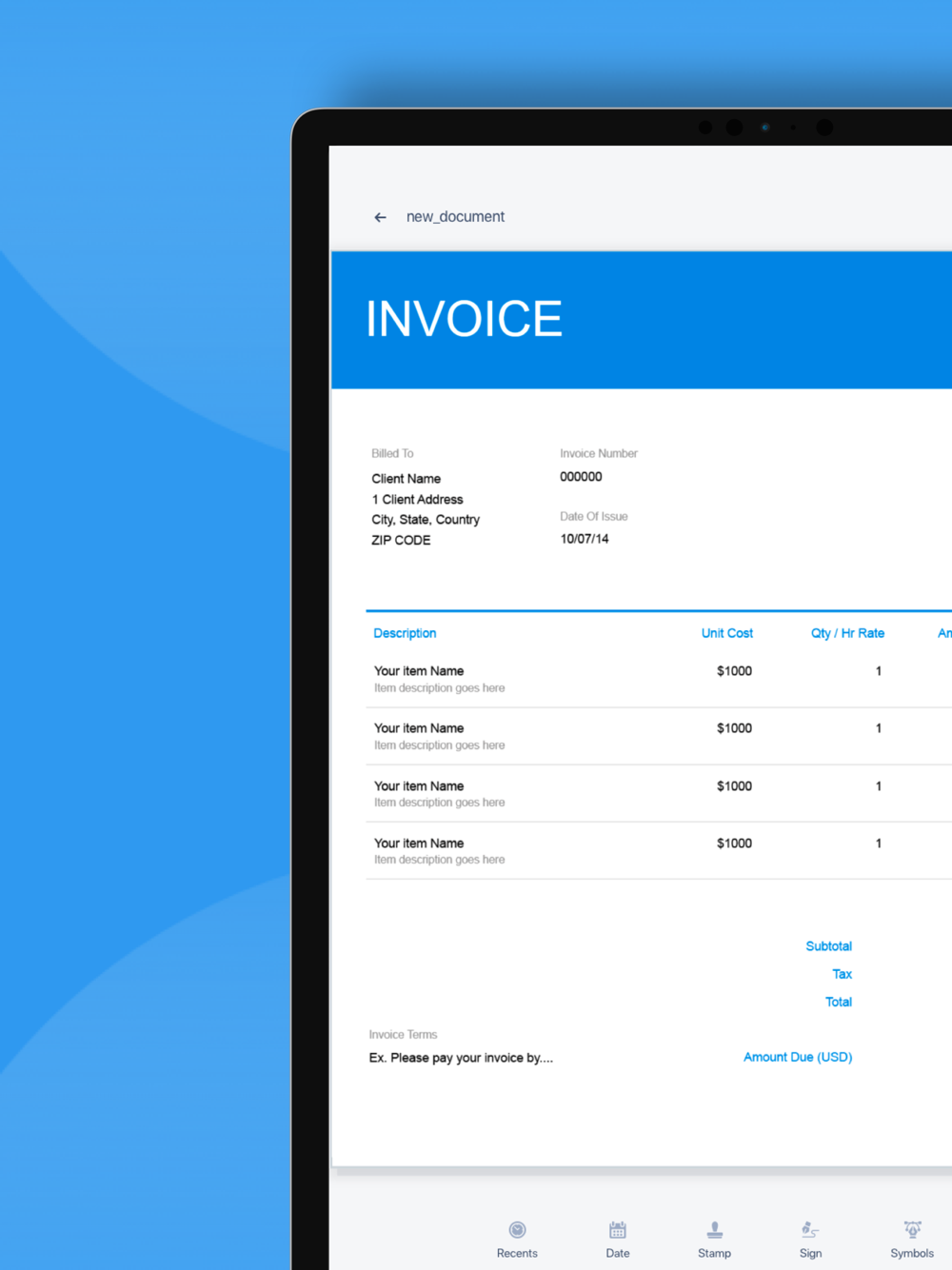Insert a Date with the calendar tool
The image size is (952, 1270).
point(618,1240)
